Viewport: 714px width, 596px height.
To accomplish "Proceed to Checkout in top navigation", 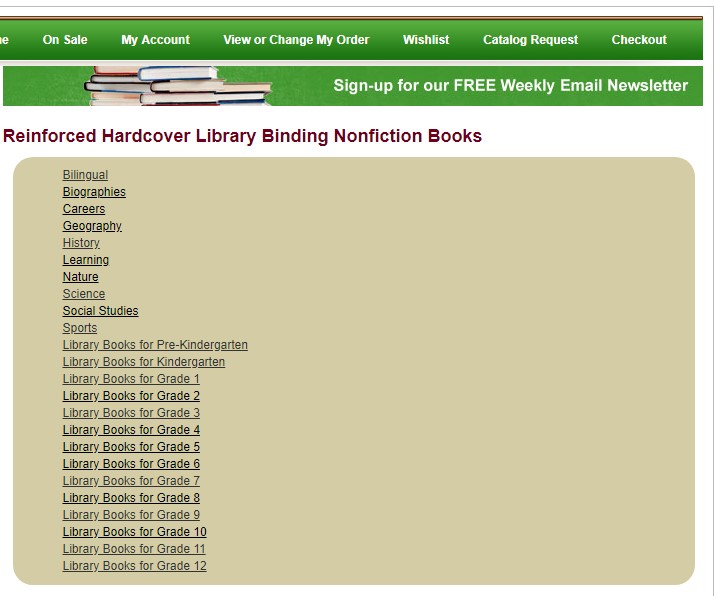I will [x=639, y=40].
